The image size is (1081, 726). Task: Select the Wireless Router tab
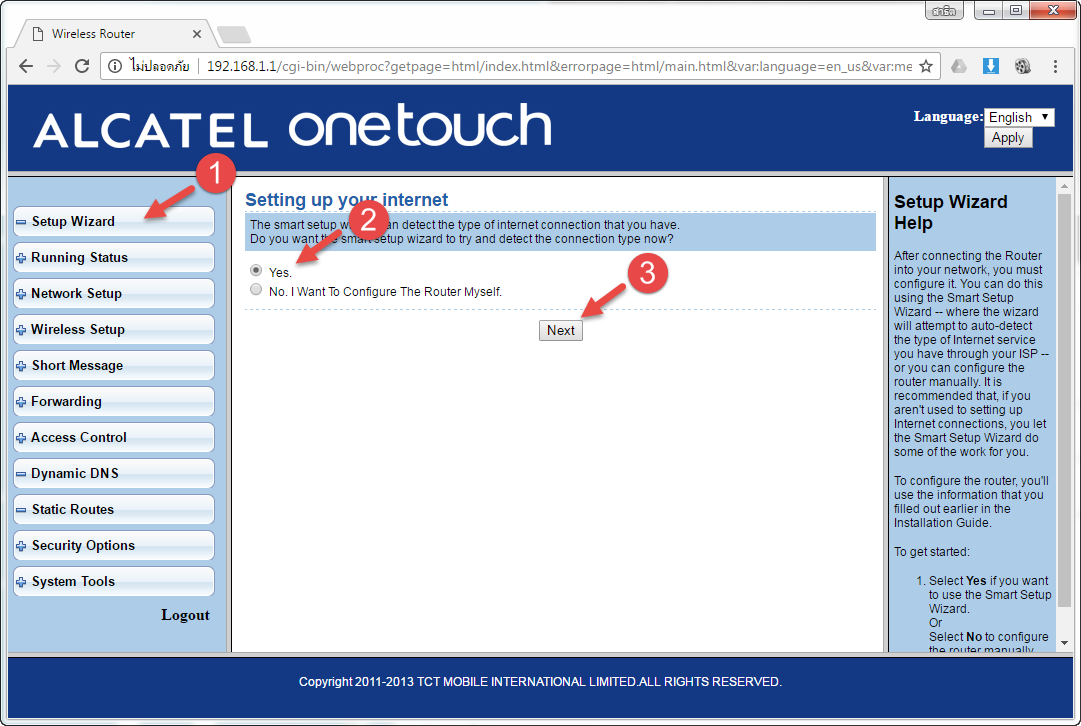tap(114, 34)
